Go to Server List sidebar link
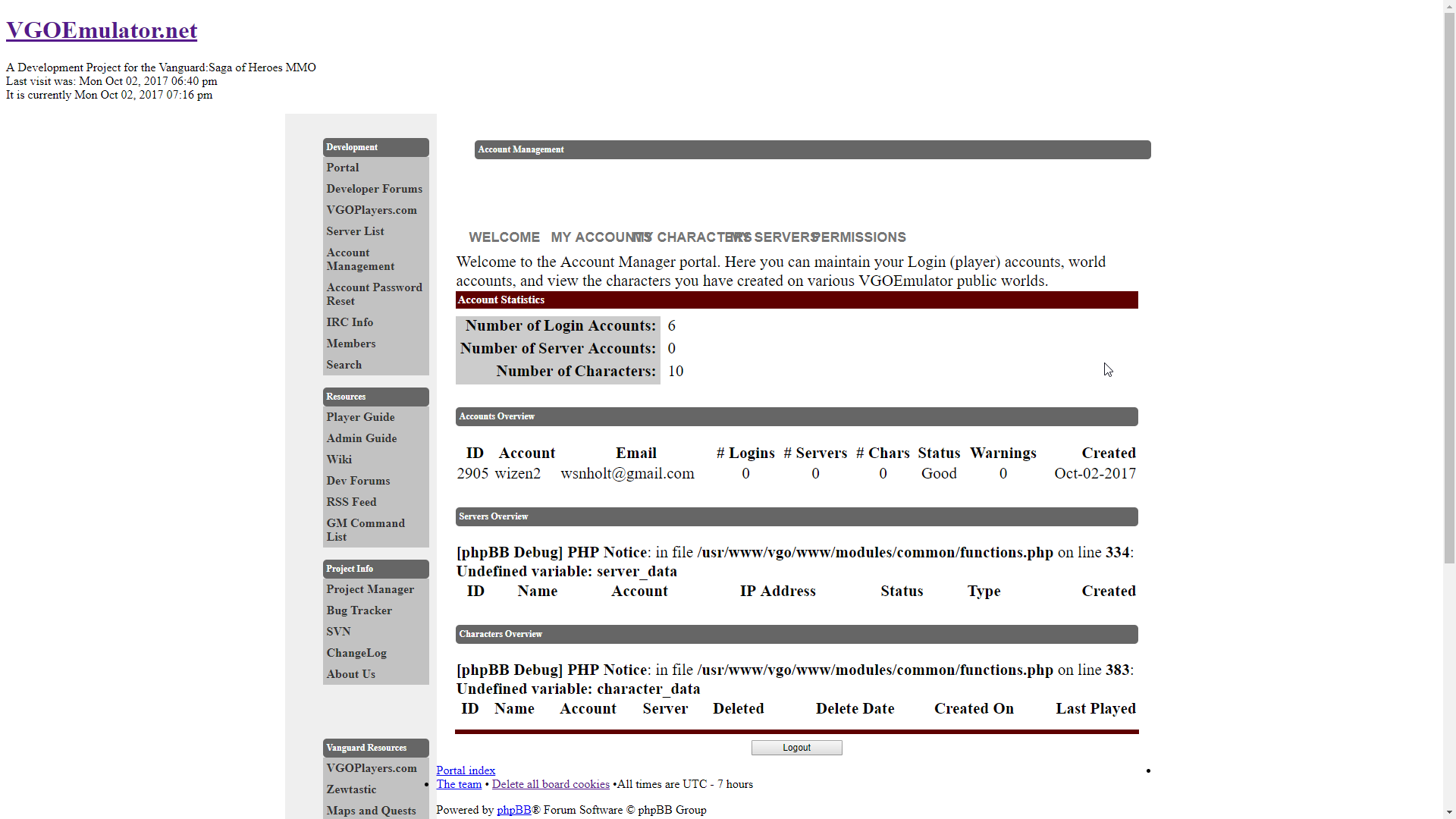Image resolution: width=1456 pixels, height=819 pixels. (355, 231)
